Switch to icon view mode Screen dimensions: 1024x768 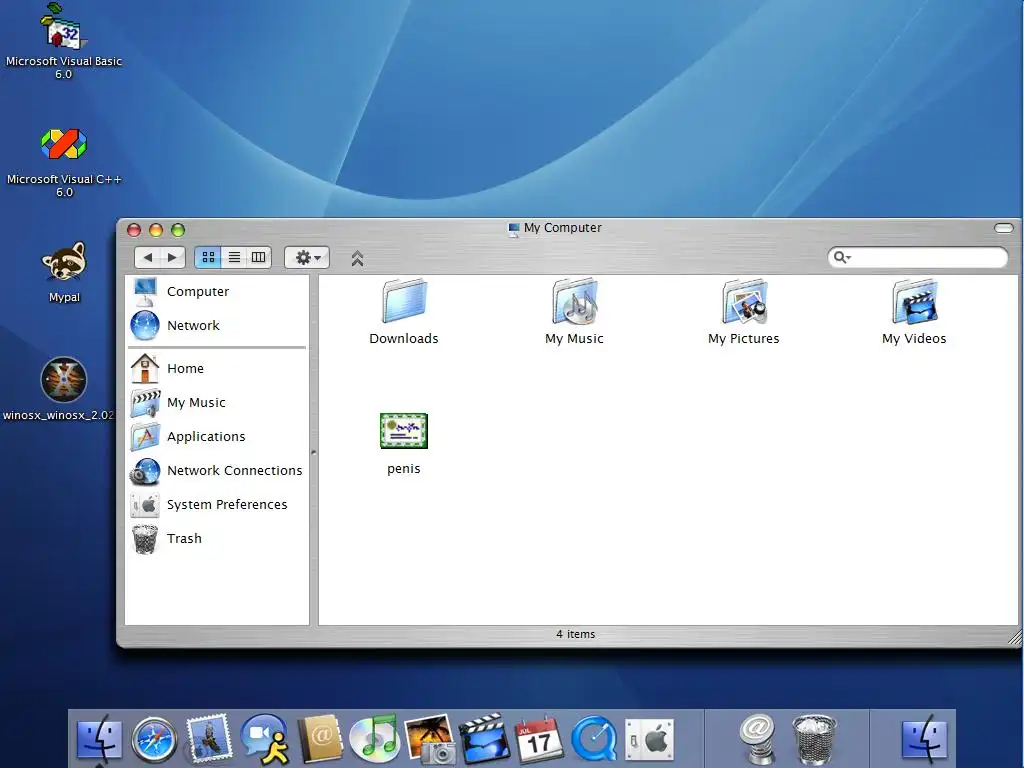tap(208, 257)
